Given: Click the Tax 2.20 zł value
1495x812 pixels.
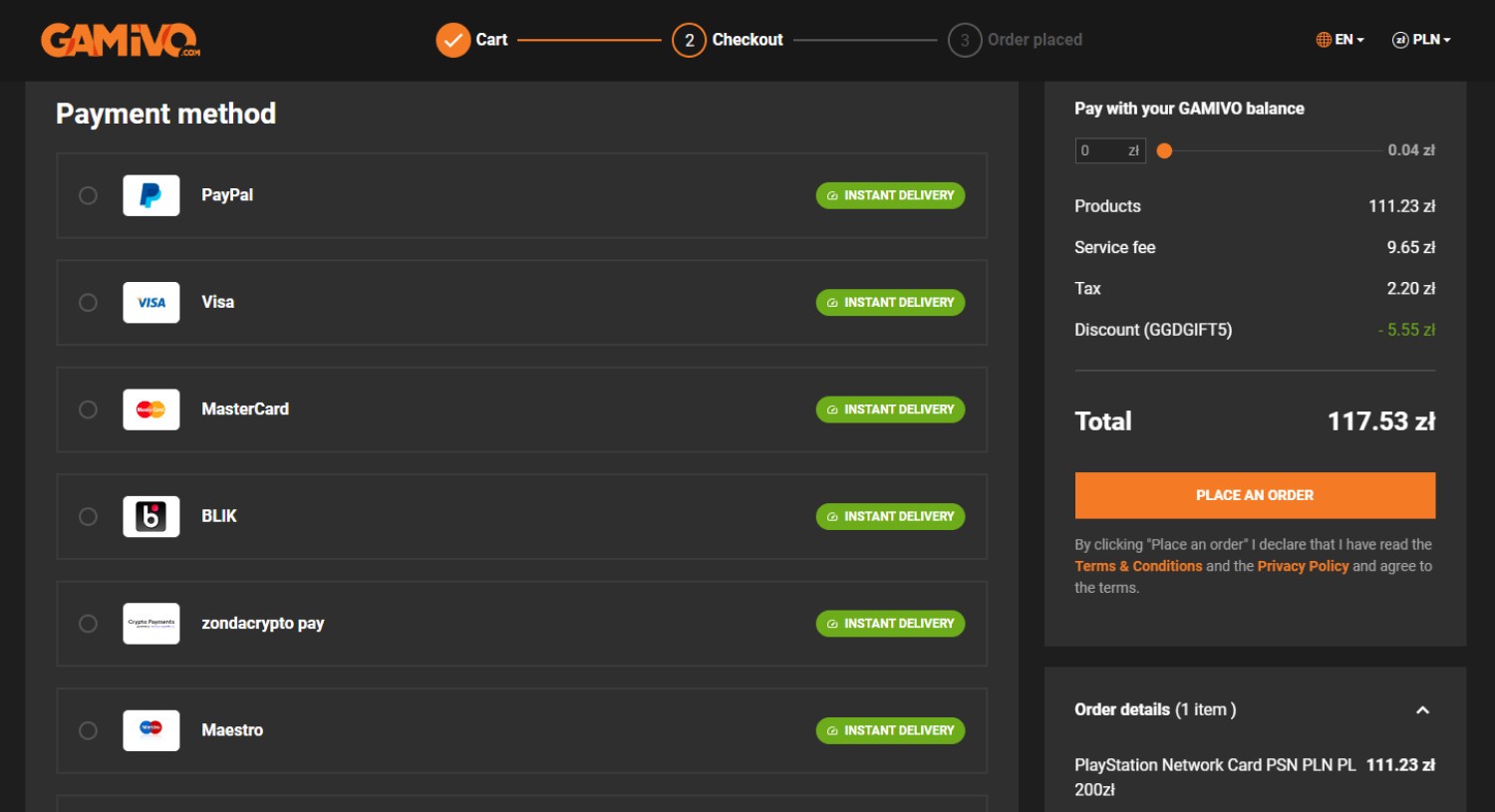Looking at the screenshot, I should point(1411,289).
